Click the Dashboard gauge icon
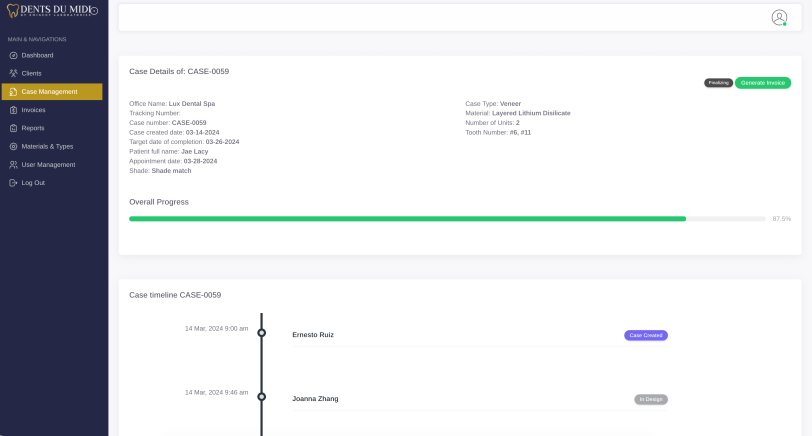This screenshot has width=812, height=436. [13, 55]
